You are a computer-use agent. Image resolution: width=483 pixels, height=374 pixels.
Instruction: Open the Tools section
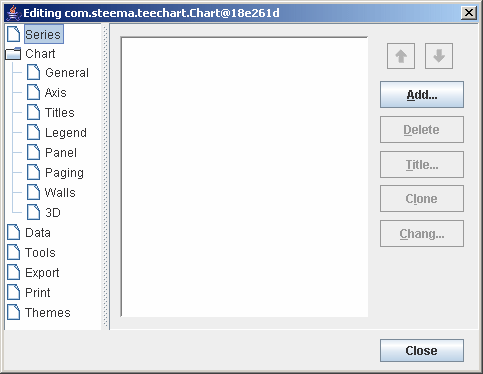coord(40,253)
